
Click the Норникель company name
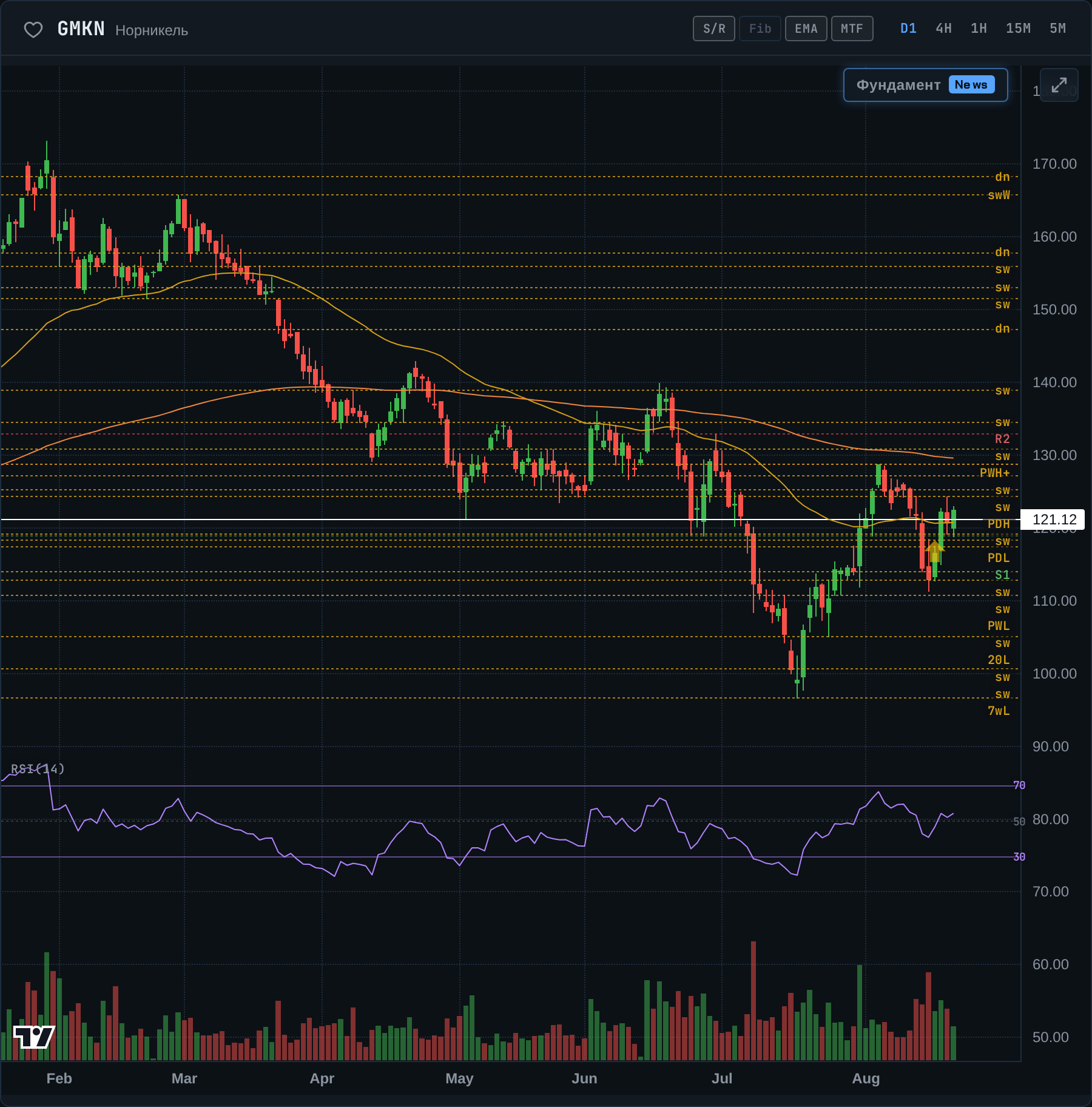pyautogui.click(x=152, y=30)
